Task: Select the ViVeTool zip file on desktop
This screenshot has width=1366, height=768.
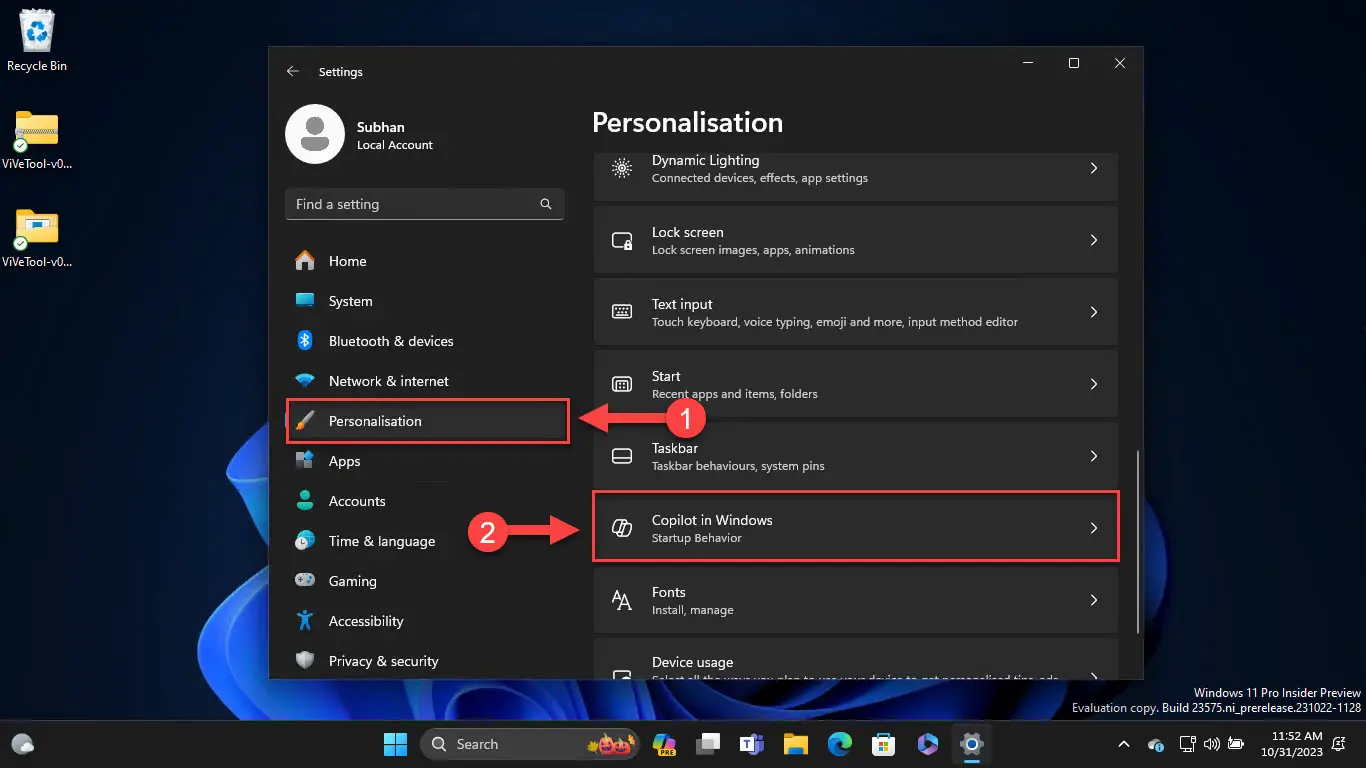Action: (x=37, y=139)
